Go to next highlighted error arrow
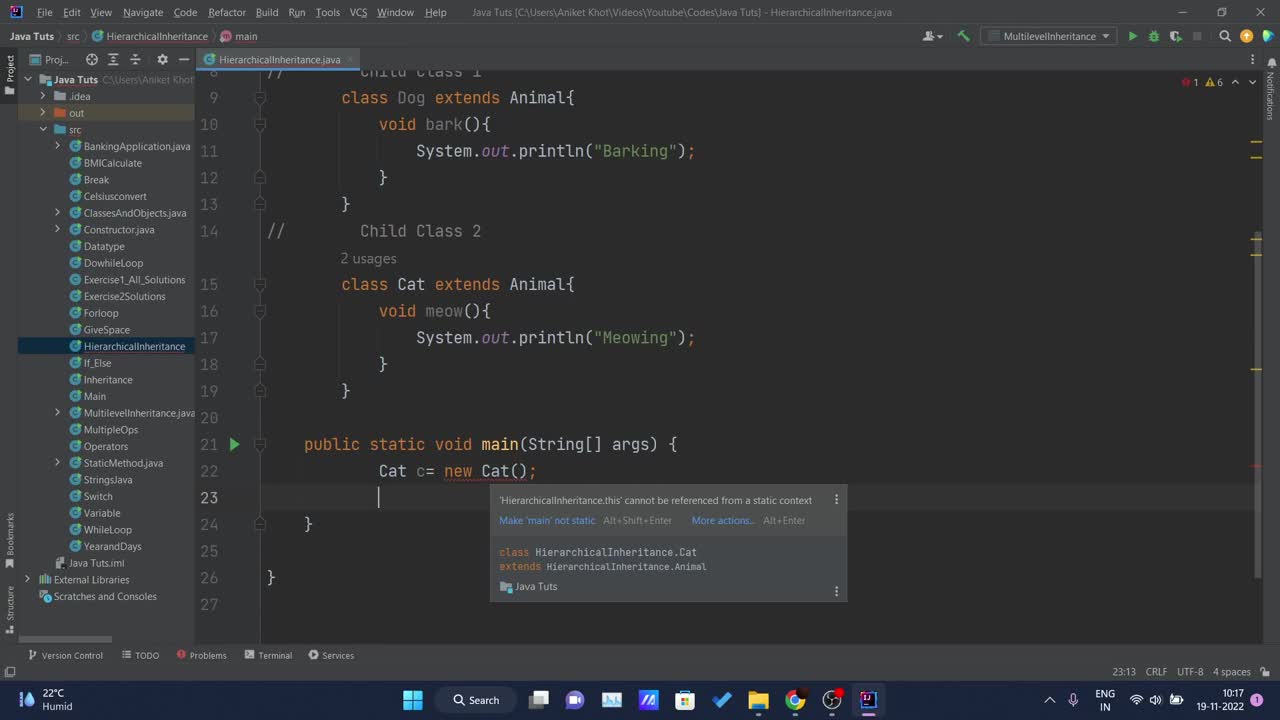The width and height of the screenshot is (1280, 720). 1252,82
